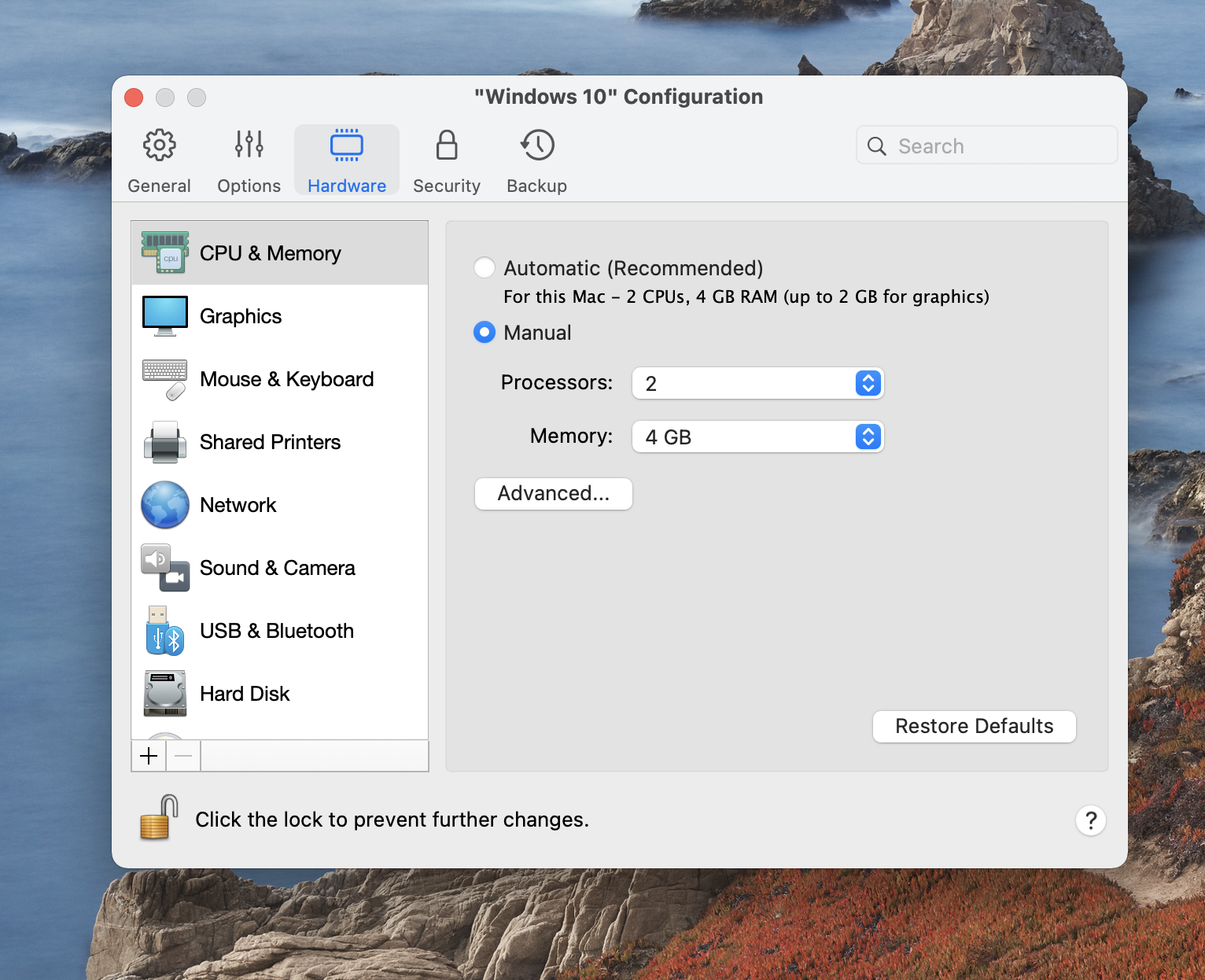Click the "For this Mac – 2 CPUs" description
Image resolution: width=1205 pixels, height=980 pixels.
click(746, 297)
